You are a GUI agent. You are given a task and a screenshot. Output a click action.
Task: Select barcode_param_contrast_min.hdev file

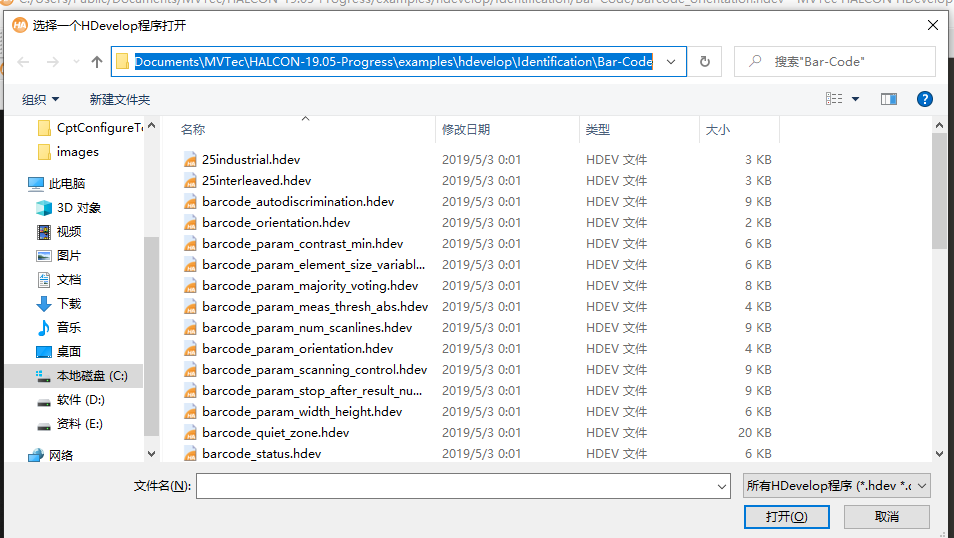point(302,243)
